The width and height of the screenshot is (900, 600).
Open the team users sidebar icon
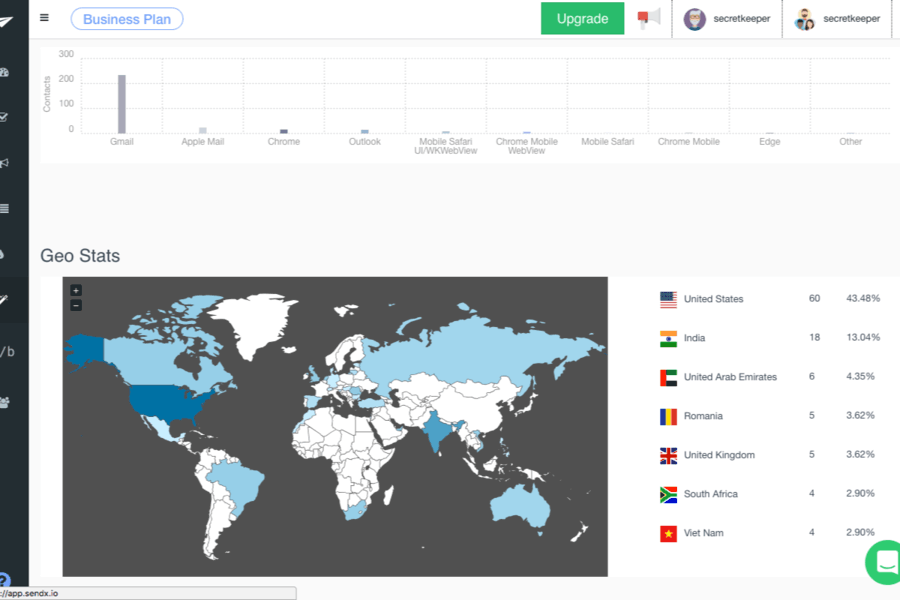click(x=5, y=402)
